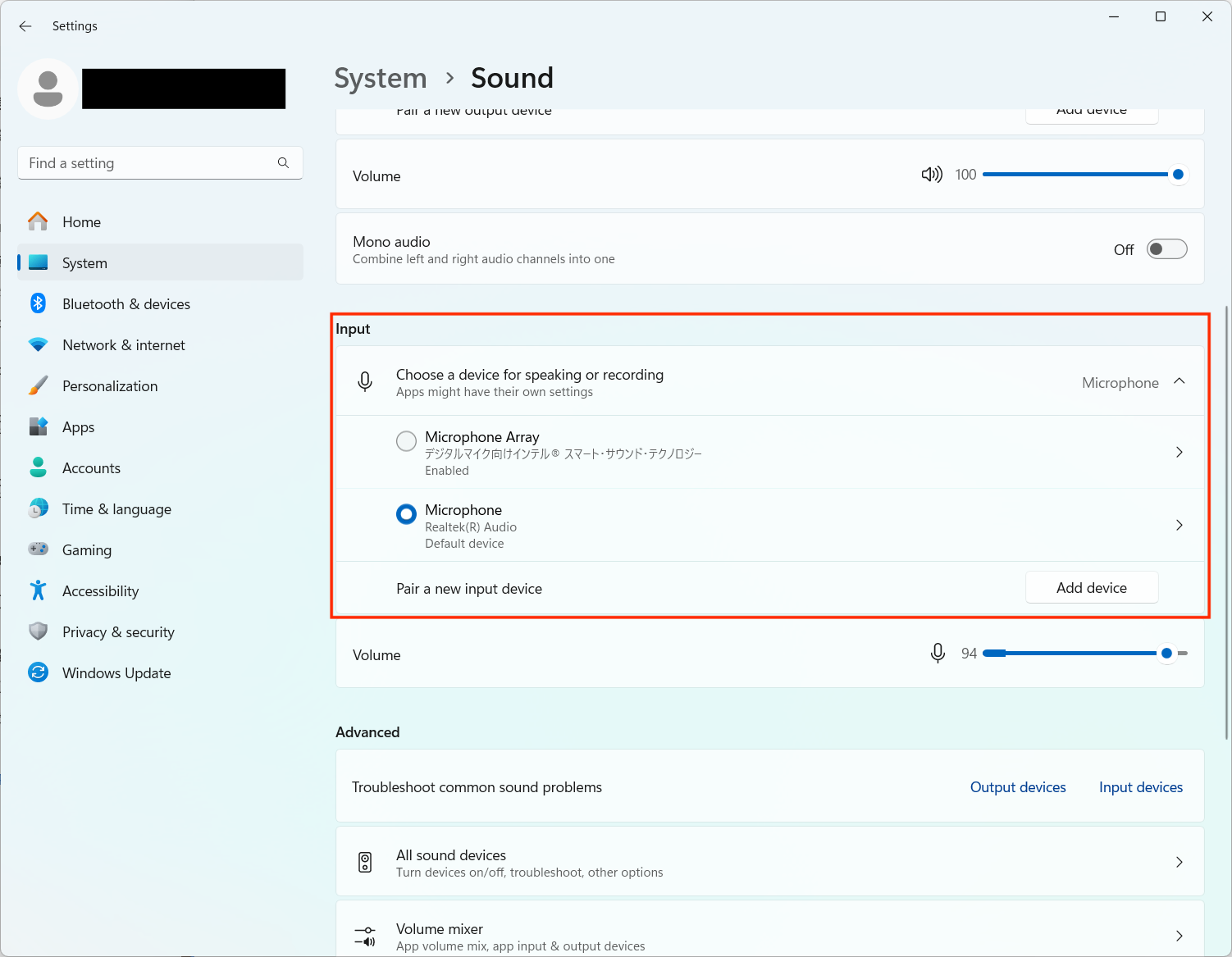
Task: Click the search magnifier icon
Action: [283, 163]
